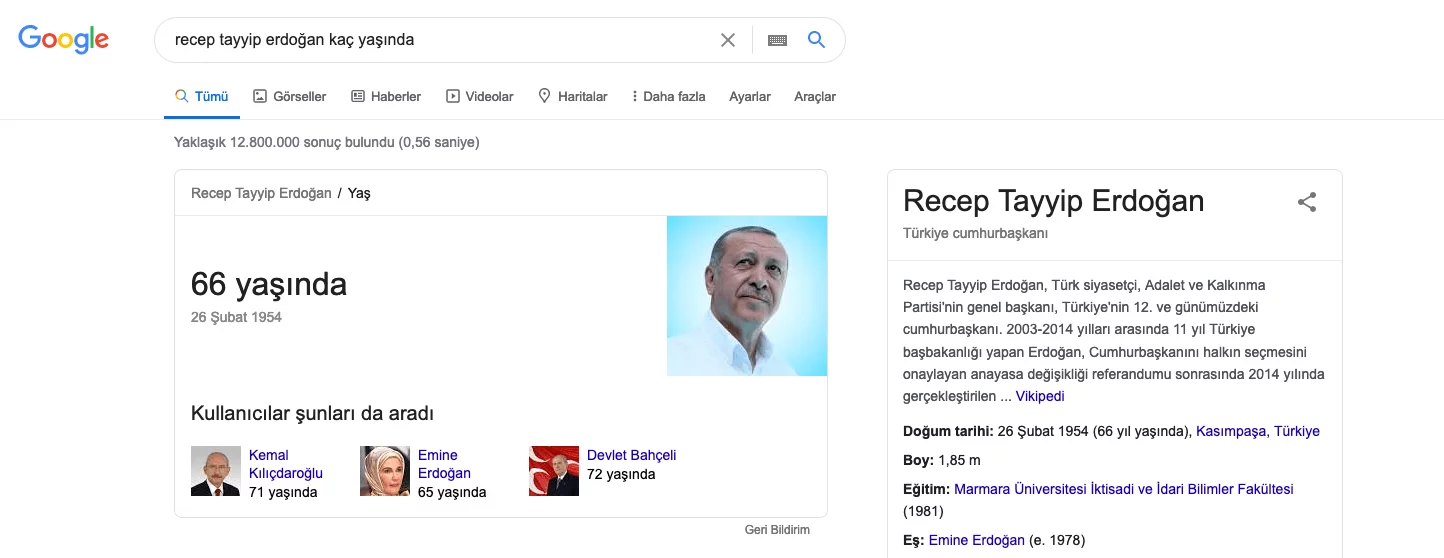Click the Videolar play icon
The image size is (1444, 558).
click(x=453, y=97)
